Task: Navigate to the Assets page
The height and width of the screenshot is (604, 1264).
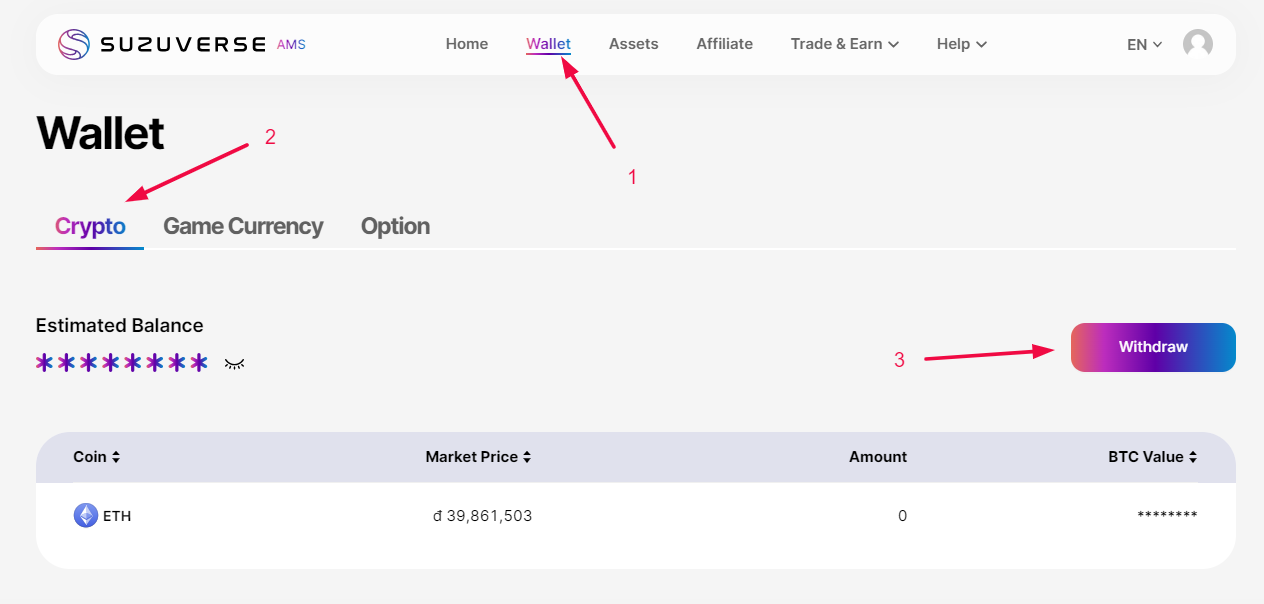Action: click(633, 44)
